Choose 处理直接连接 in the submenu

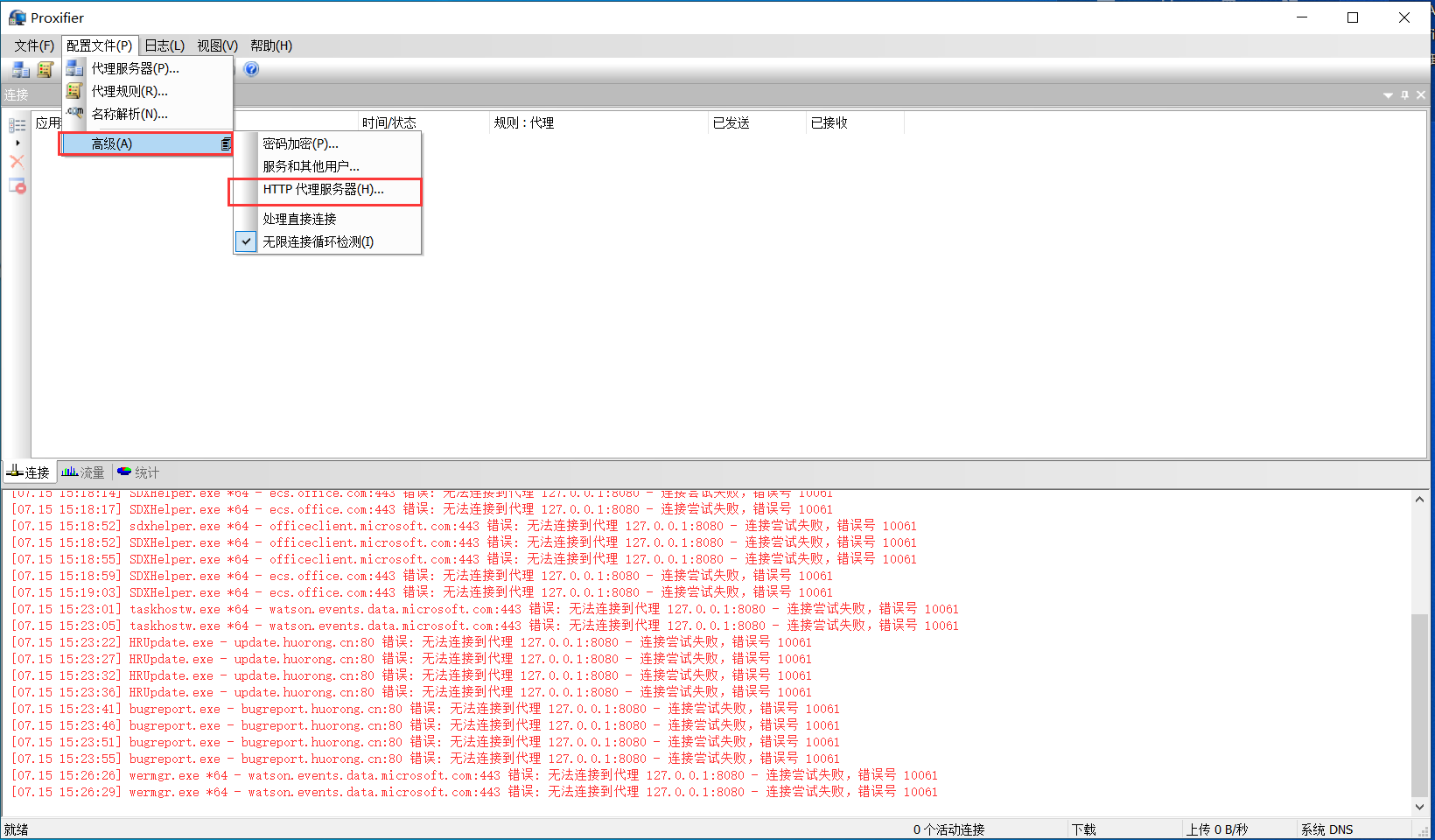click(328, 219)
